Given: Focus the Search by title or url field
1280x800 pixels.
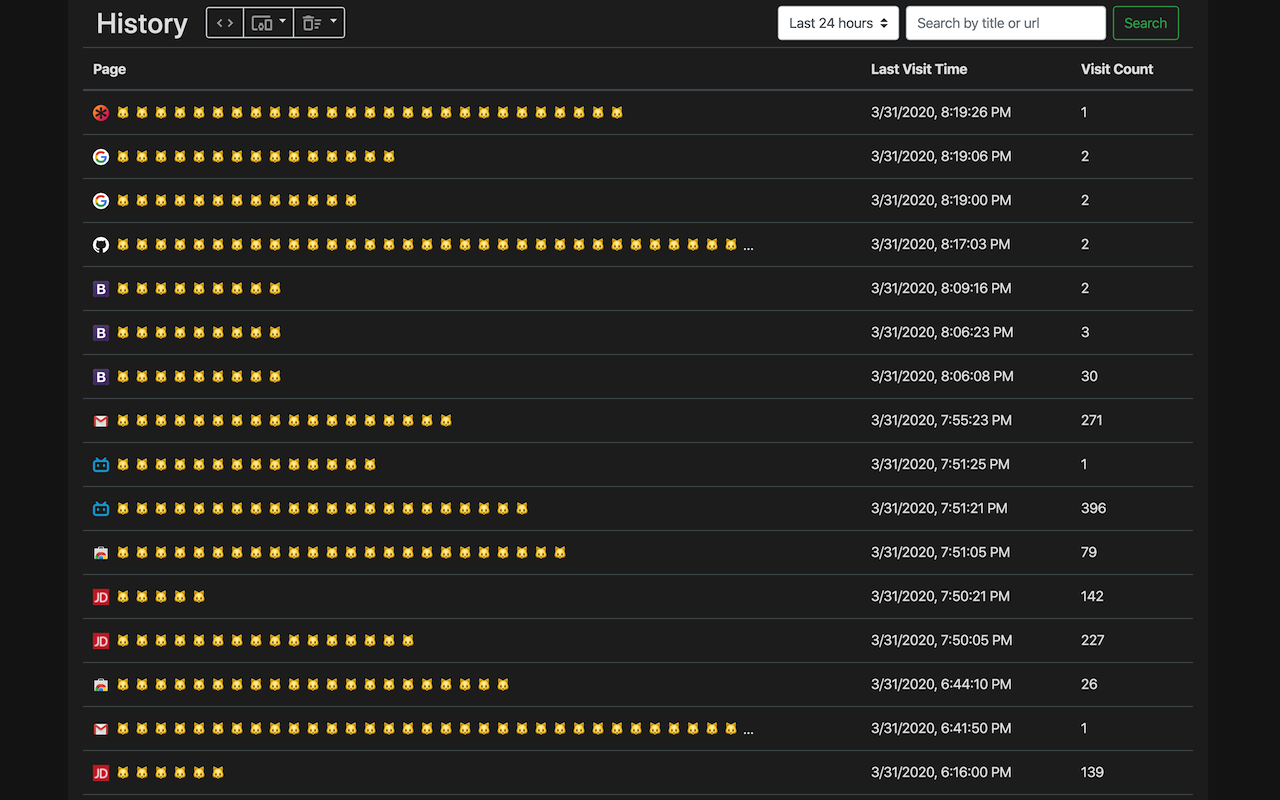Looking at the screenshot, I should 1006,23.
